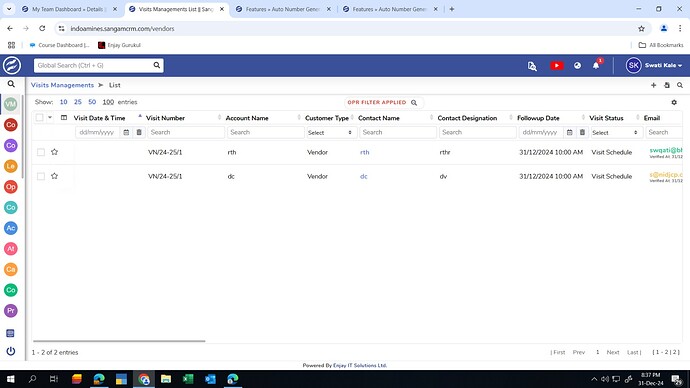Switch to the My Team Dashboard tab
Screen dimensions: 690x388
[x=70, y=9]
